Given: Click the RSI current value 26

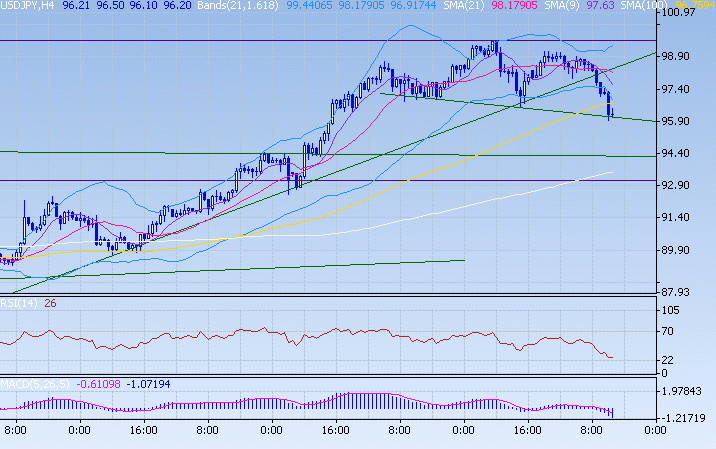Looking at the screenshot, I should pyautogui.click(x=51, y=305).
